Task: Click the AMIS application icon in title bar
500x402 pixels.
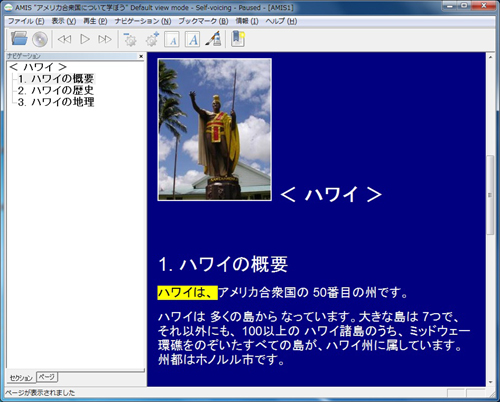Action: 9,7
